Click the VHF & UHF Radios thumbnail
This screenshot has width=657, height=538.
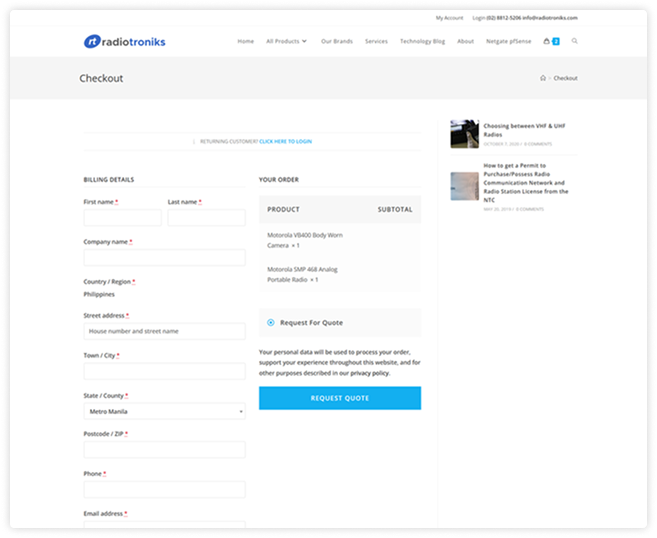click(464, 134)
